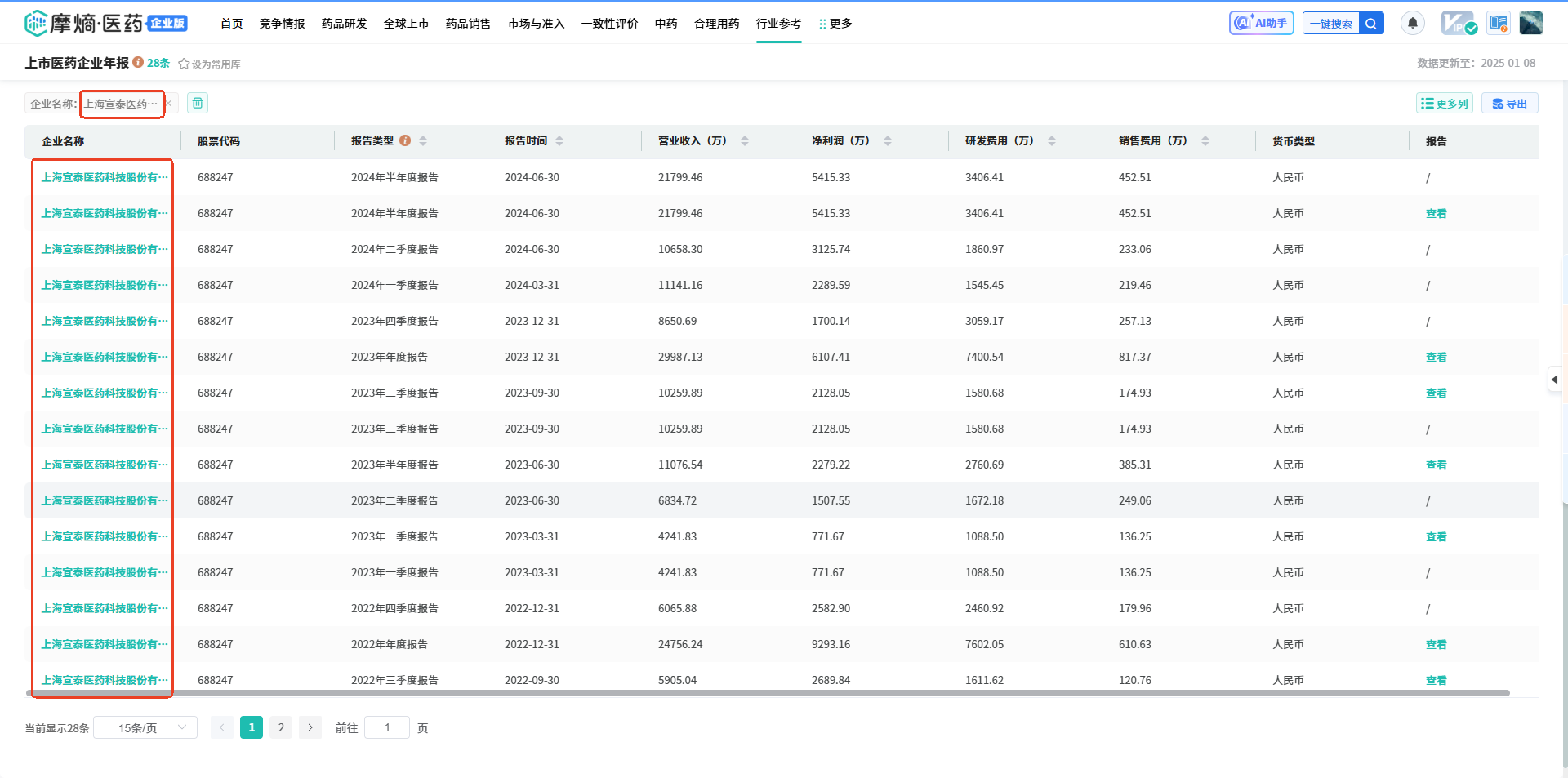1568x778 pixels.
Task: Open company link in 2024年一季度报告 row
Action: (105, 285)
